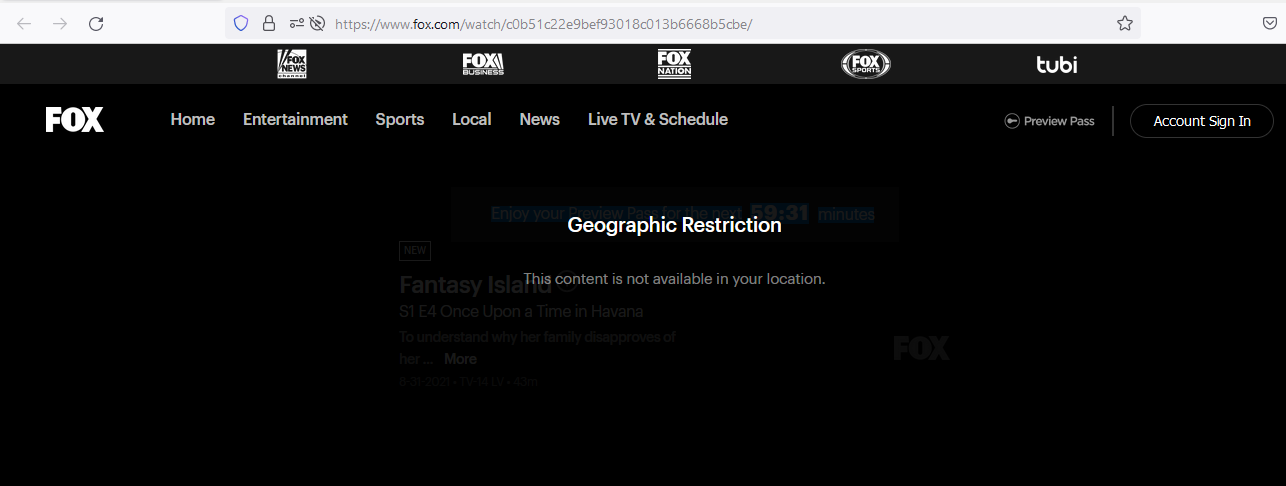
Task: Click the content not available message
Action: (x=675, y=279)
